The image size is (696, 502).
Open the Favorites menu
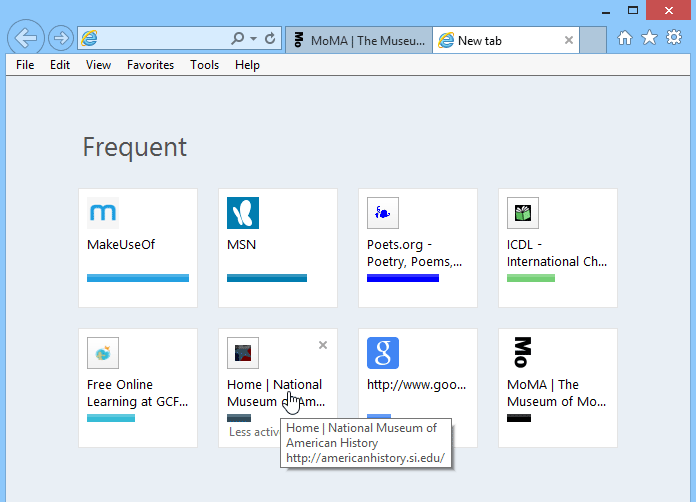150,65
